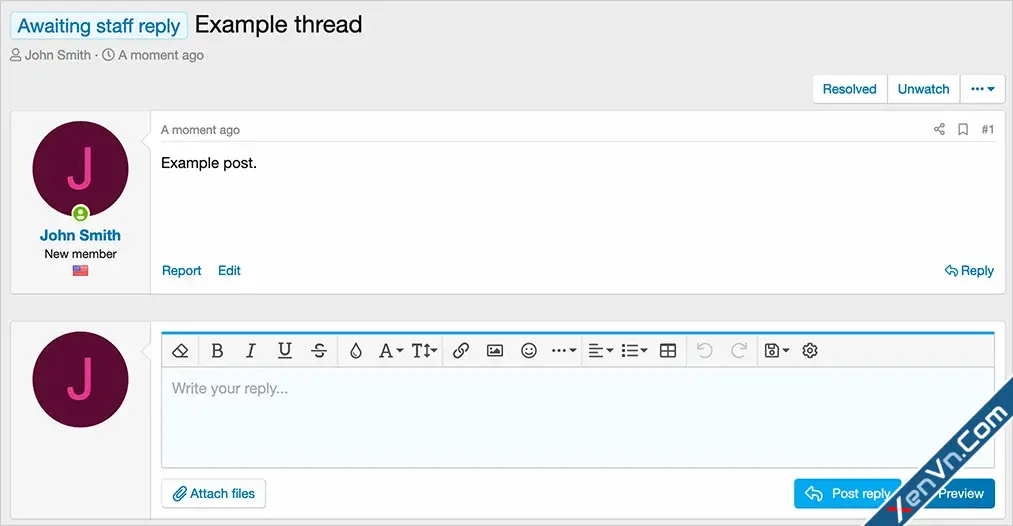This screenshot has width=1013, height=526.
Task: Open the smilies emoji picker
Action: pos(529,350)
